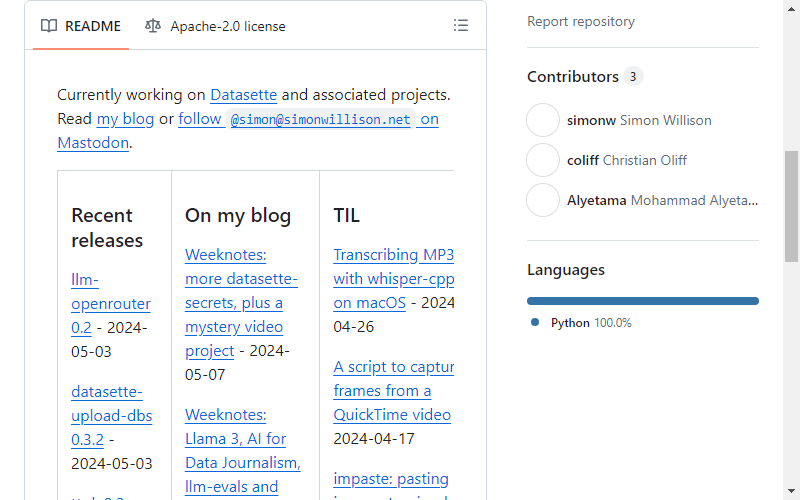Open Transcribing MP3 with whisper-cpp TIL

click(x=393, y=279)
